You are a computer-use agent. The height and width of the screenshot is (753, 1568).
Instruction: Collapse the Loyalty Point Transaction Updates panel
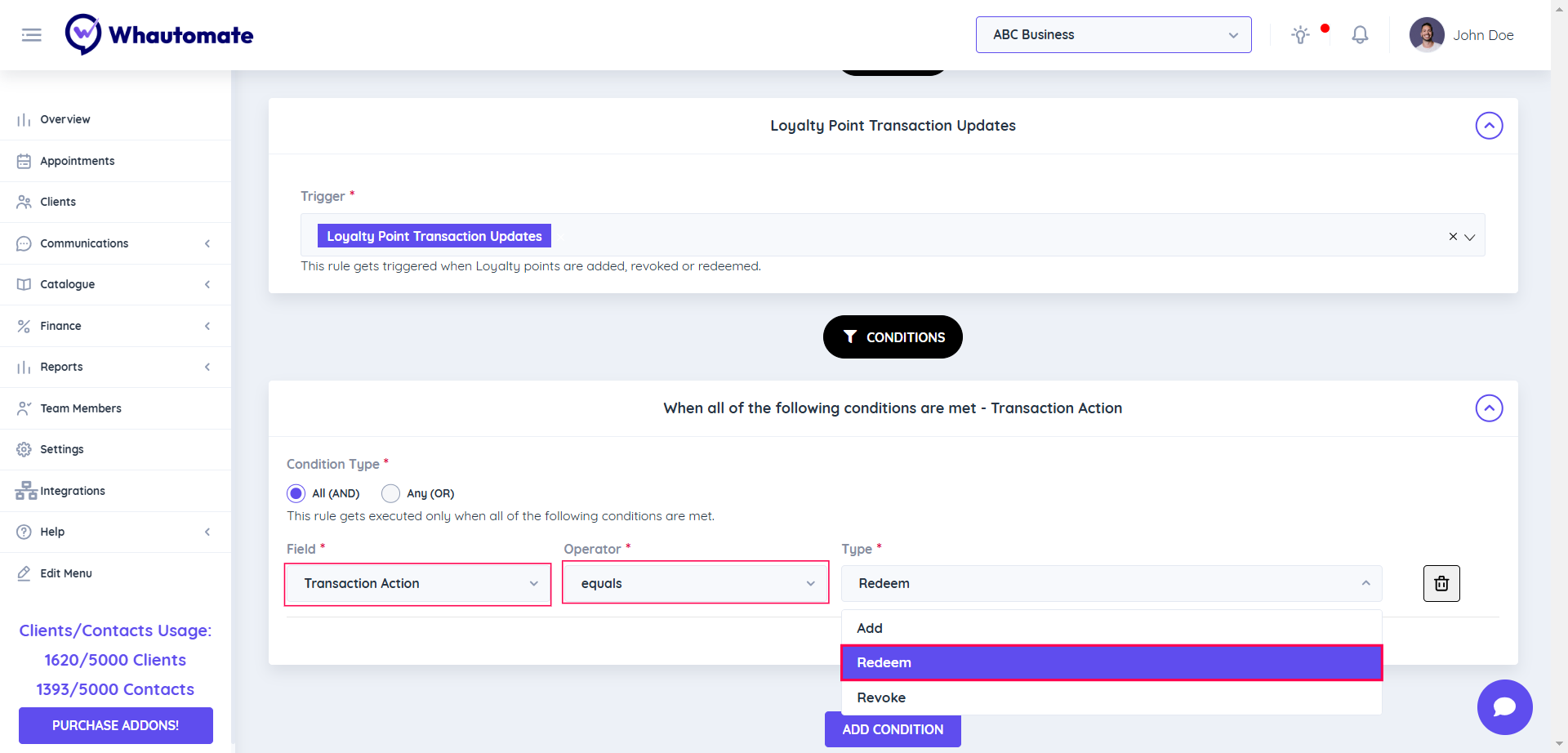pyautogui.click(x=1489, y=126)
